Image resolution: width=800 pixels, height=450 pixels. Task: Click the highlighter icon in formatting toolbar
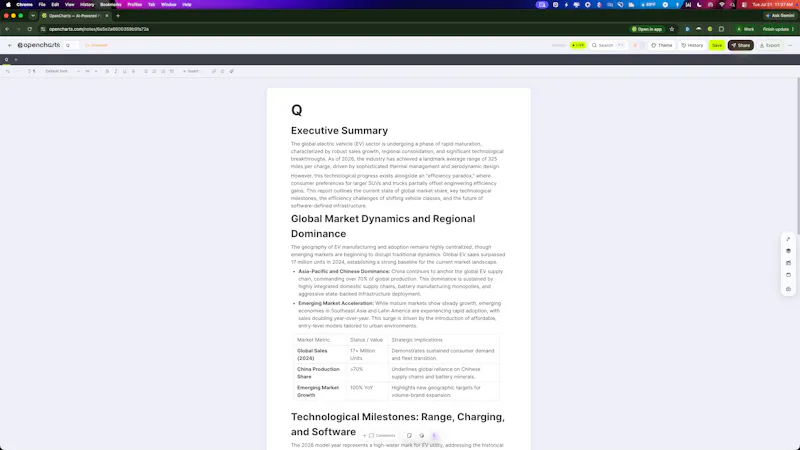tap(232, 71)
